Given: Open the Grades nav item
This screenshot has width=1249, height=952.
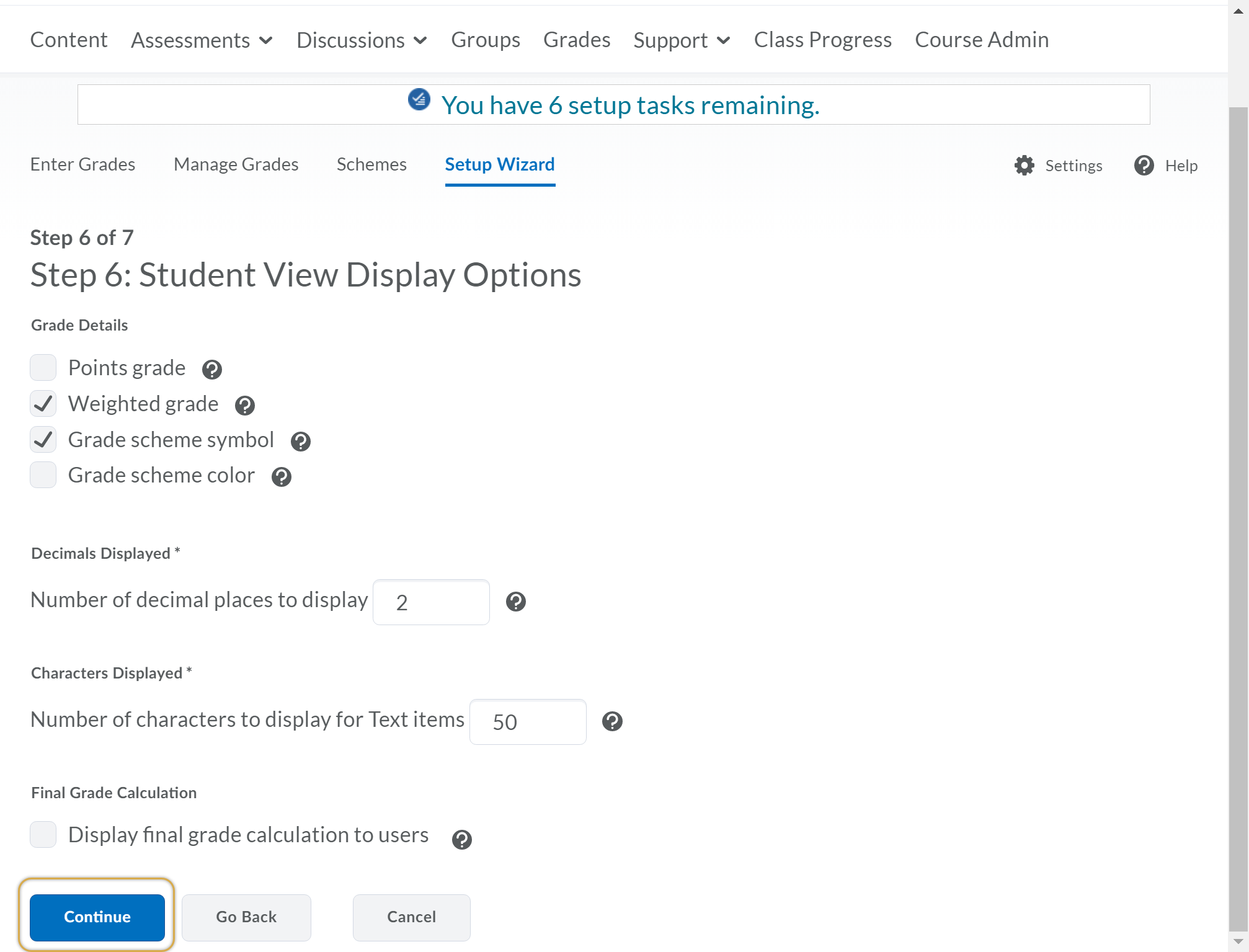Looking at the screenshot, I should (x=577, y=40).
